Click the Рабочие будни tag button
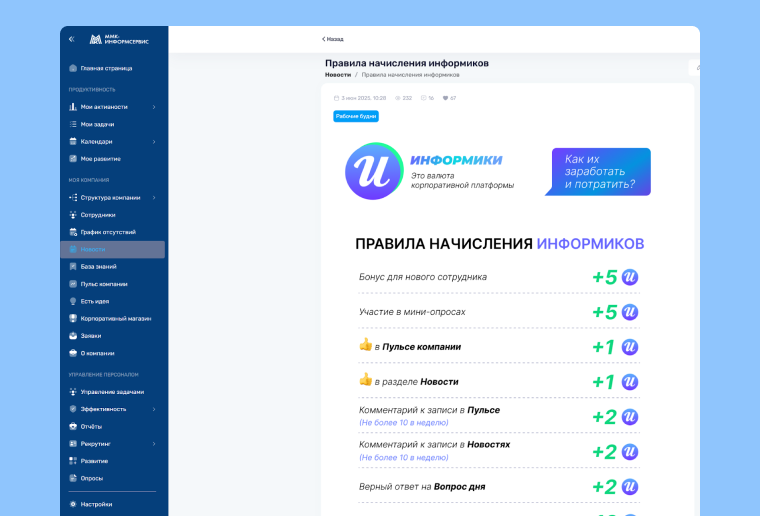The image size is (760, 516). coord(356,117)
